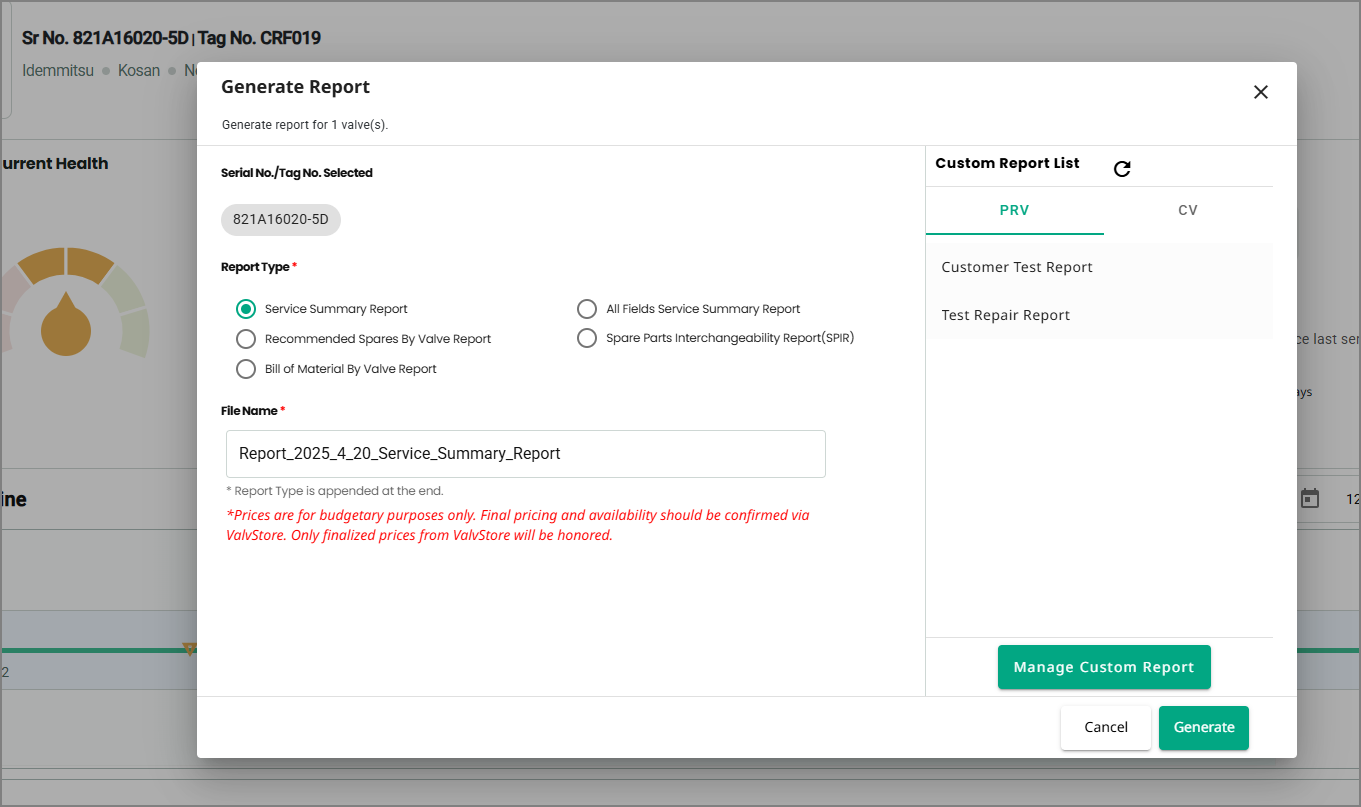Select All Fields Service Summary Report
1361x807 pixels.
point(587,309)
